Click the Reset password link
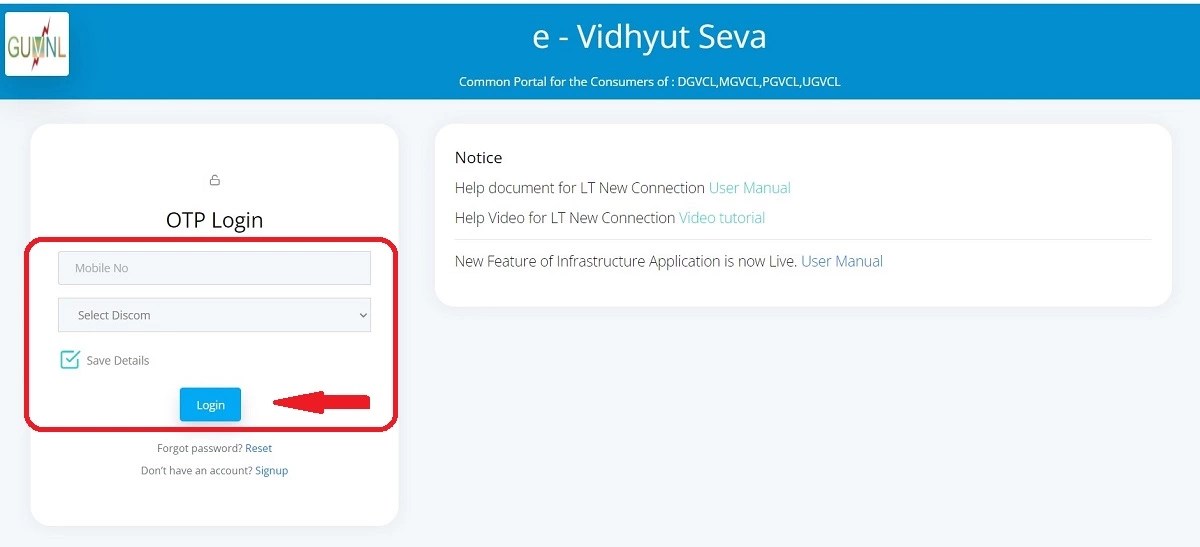The height and width of the screenshot is (547, 1200). [x=258, y=448]
